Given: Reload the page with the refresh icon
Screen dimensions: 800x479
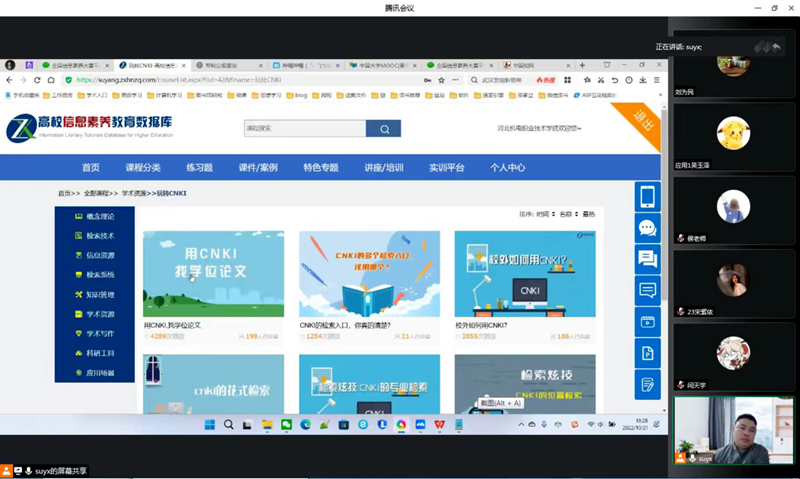Looking at the screenshot, I should tap(37, 80).
